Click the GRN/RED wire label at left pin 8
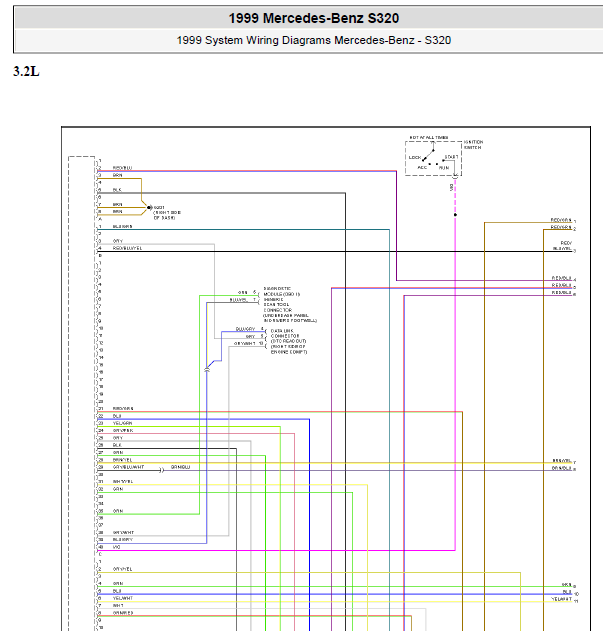This screenshot has height=631, width=603. [x=123, y=613]
